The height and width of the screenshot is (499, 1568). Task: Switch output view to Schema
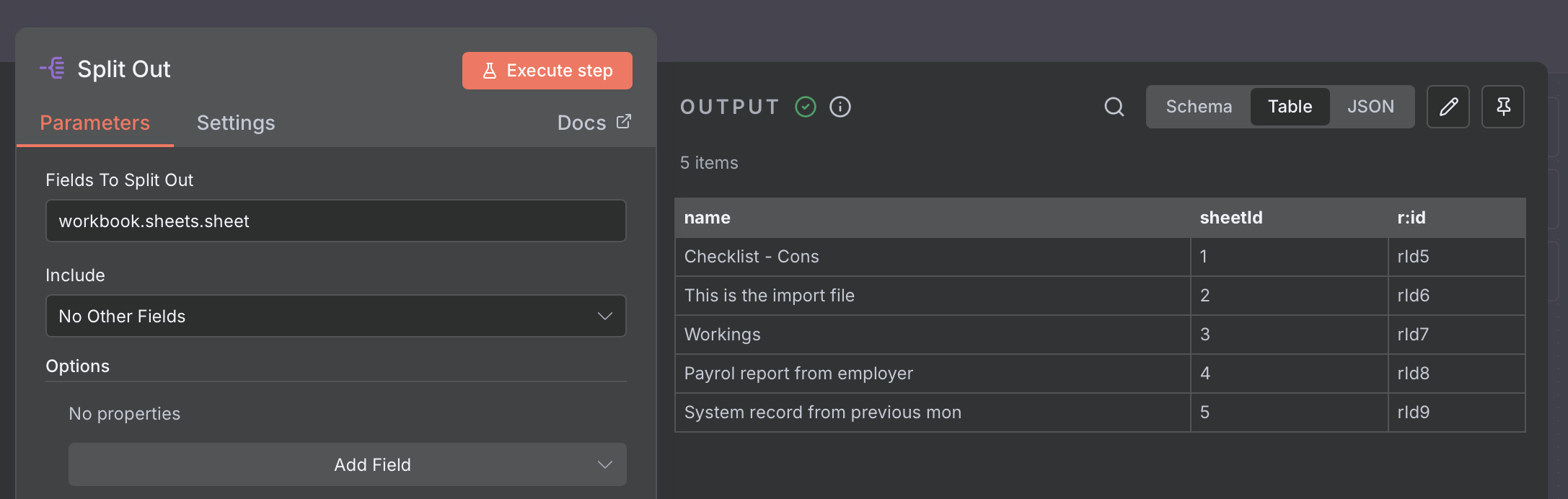(1199, 107)
